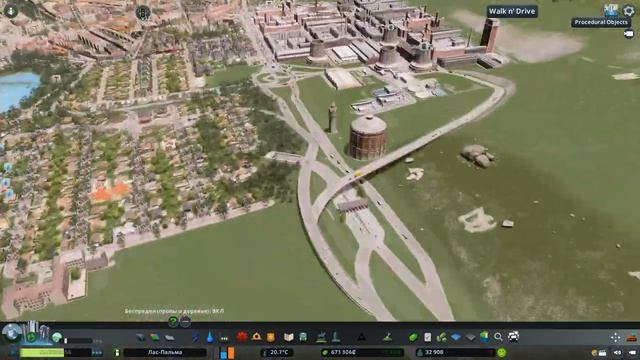Click the blue layer diamond icon
This screenshot has height=360, width=640.
[456, 337]
